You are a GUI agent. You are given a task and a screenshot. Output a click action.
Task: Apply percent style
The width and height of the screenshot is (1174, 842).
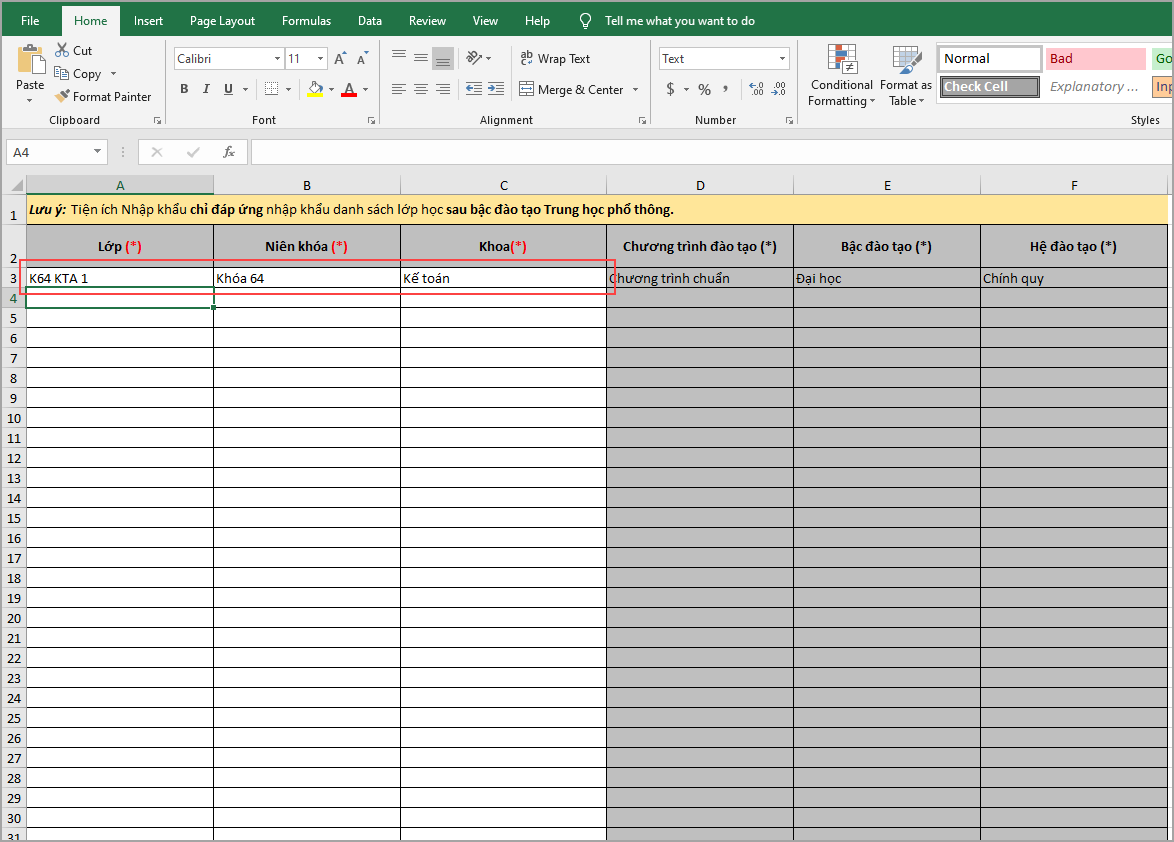(x=705, y=89)
